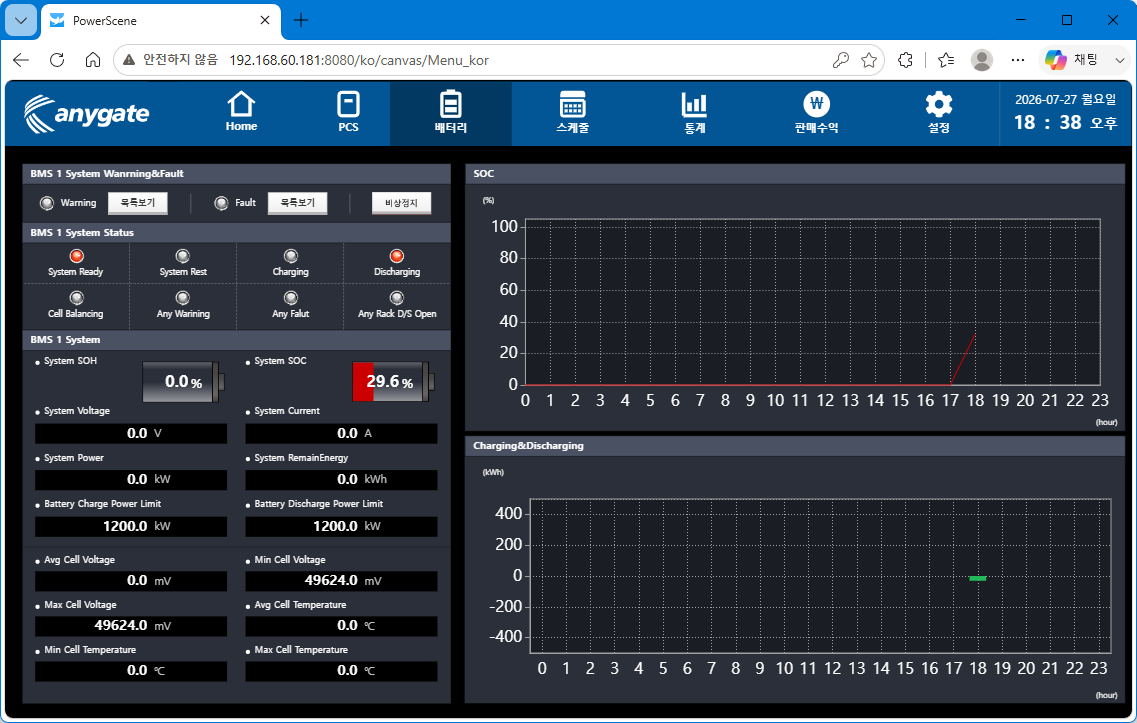1137x723 pixels.
Task: Select the 배터리 battery menu
Action: click(x=450, y=112)
